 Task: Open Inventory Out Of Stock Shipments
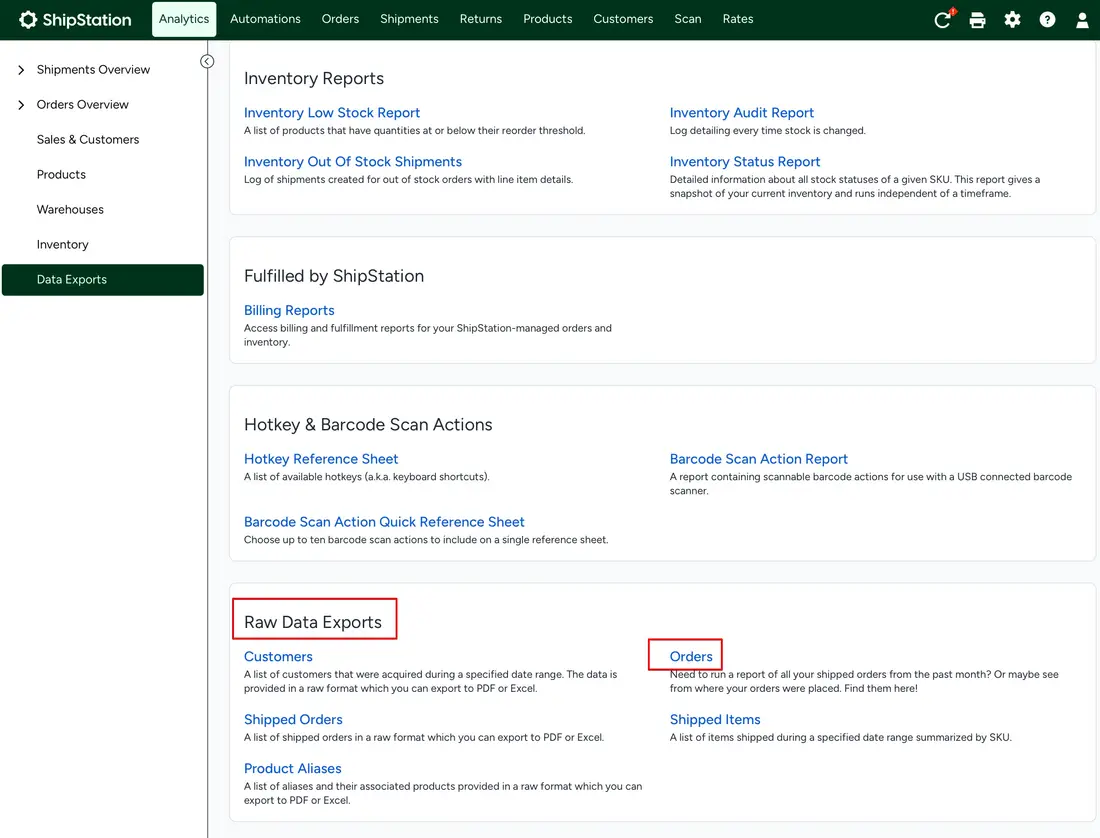tap(353, 162)
